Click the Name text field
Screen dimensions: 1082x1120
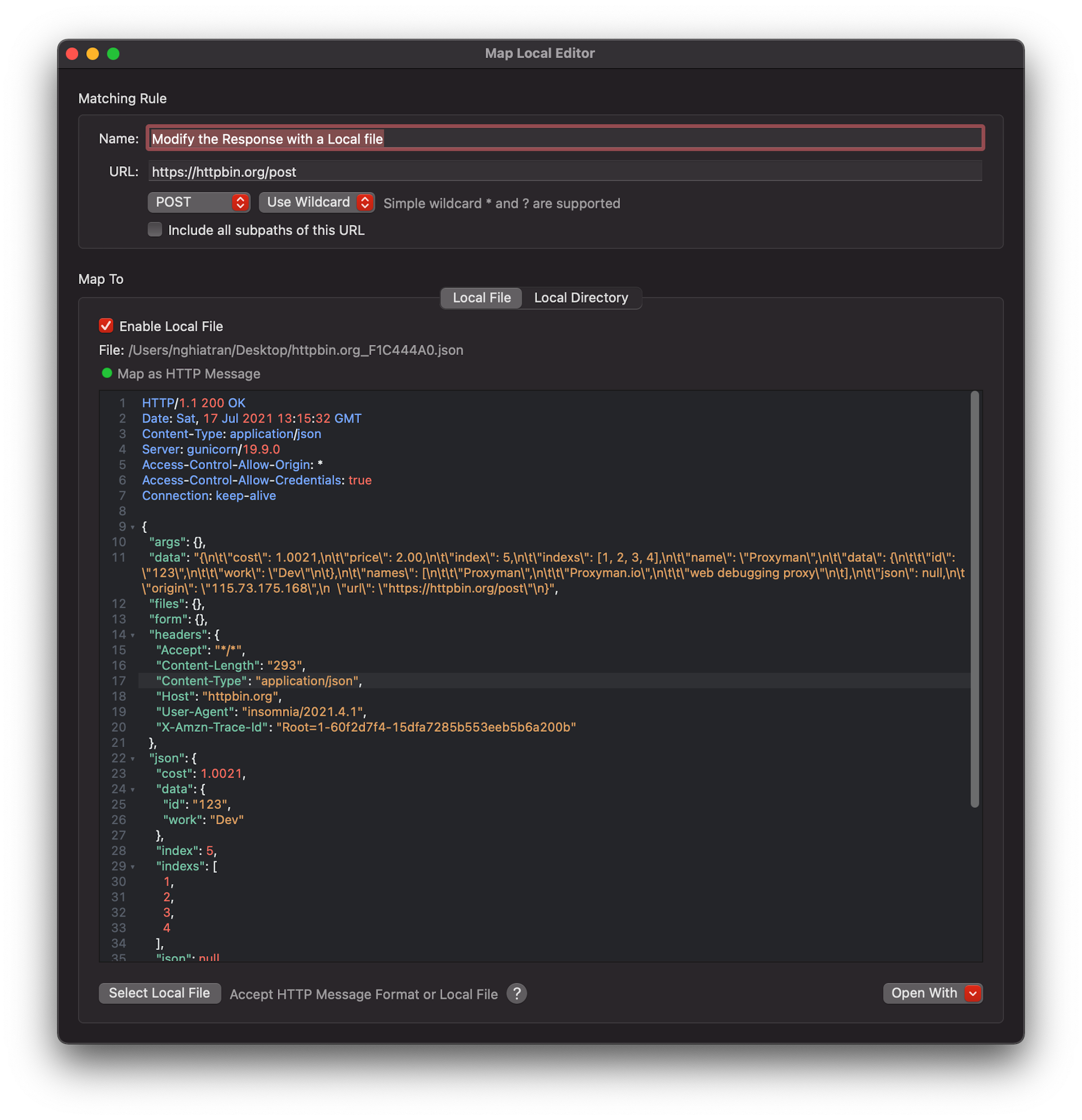click(x=565, y=139)
